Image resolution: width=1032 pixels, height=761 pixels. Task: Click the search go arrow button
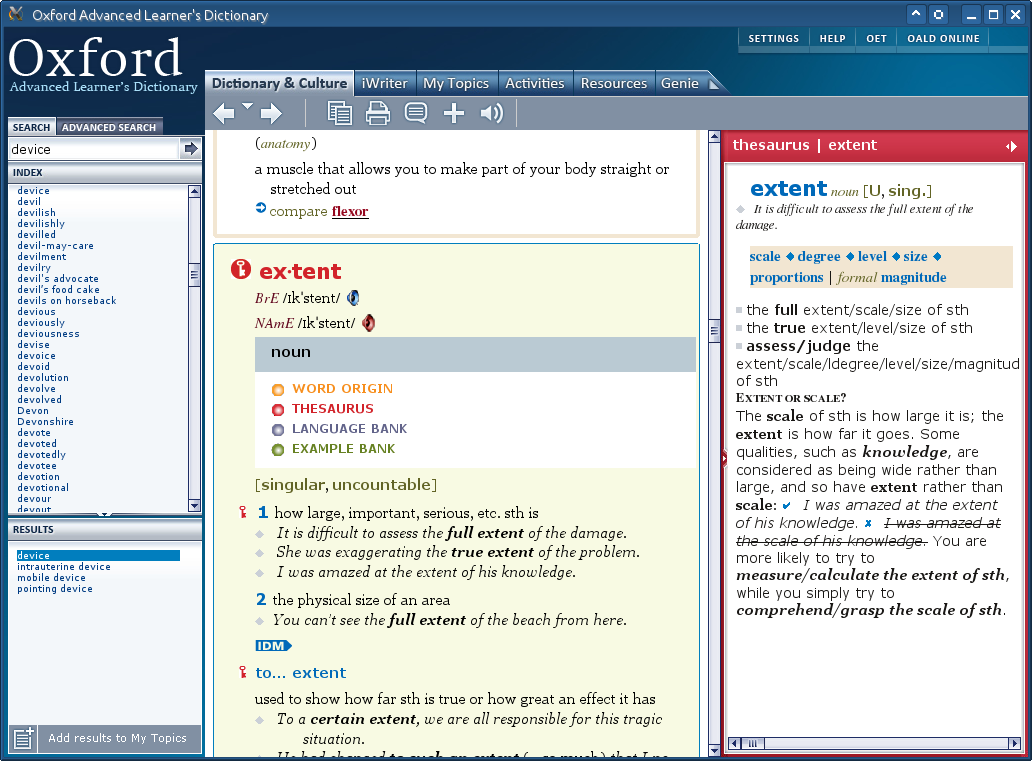click(x=191, y=149)
